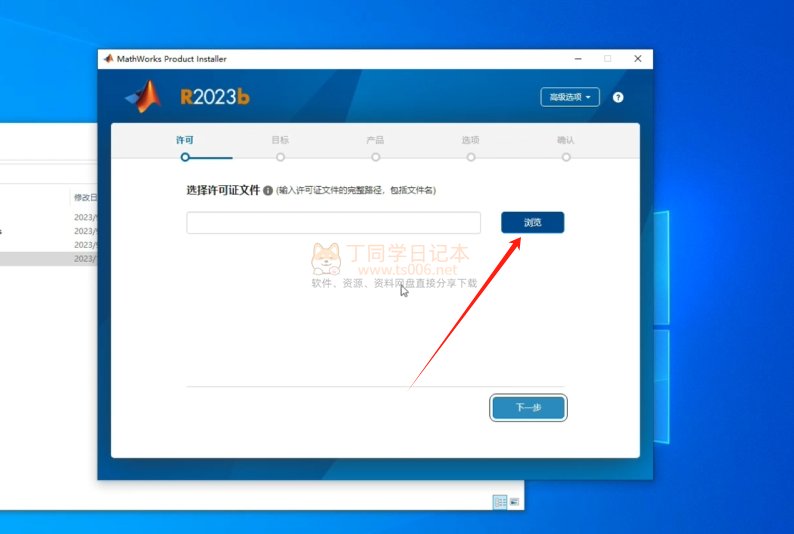Select the 目标 step tab
794x534 pixels.
click(x=280, y=140)
